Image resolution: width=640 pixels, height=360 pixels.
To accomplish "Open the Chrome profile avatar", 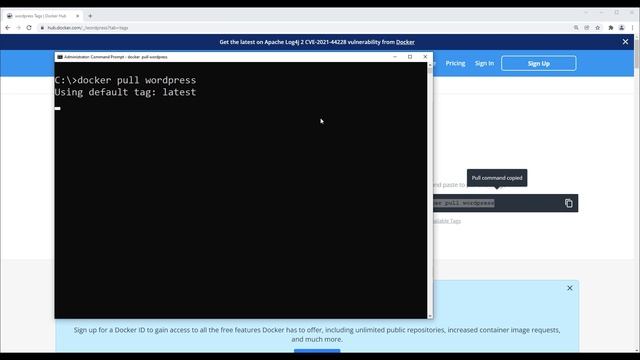I will 622,28.
